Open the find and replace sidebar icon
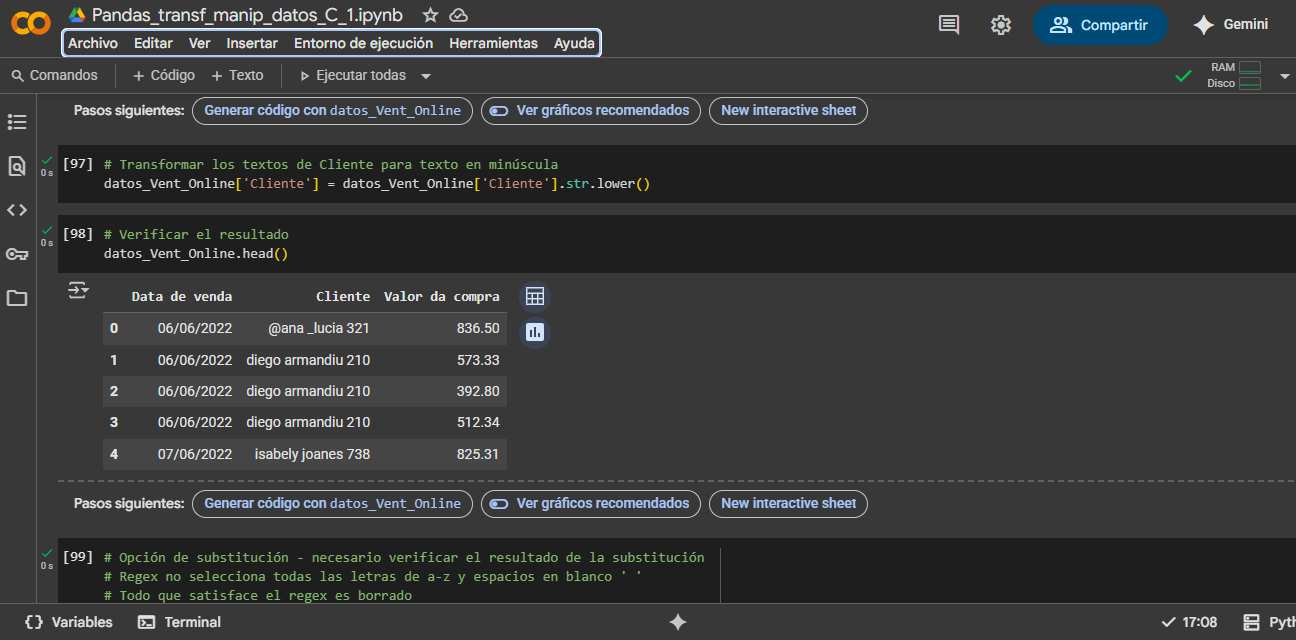 [17, 166]
